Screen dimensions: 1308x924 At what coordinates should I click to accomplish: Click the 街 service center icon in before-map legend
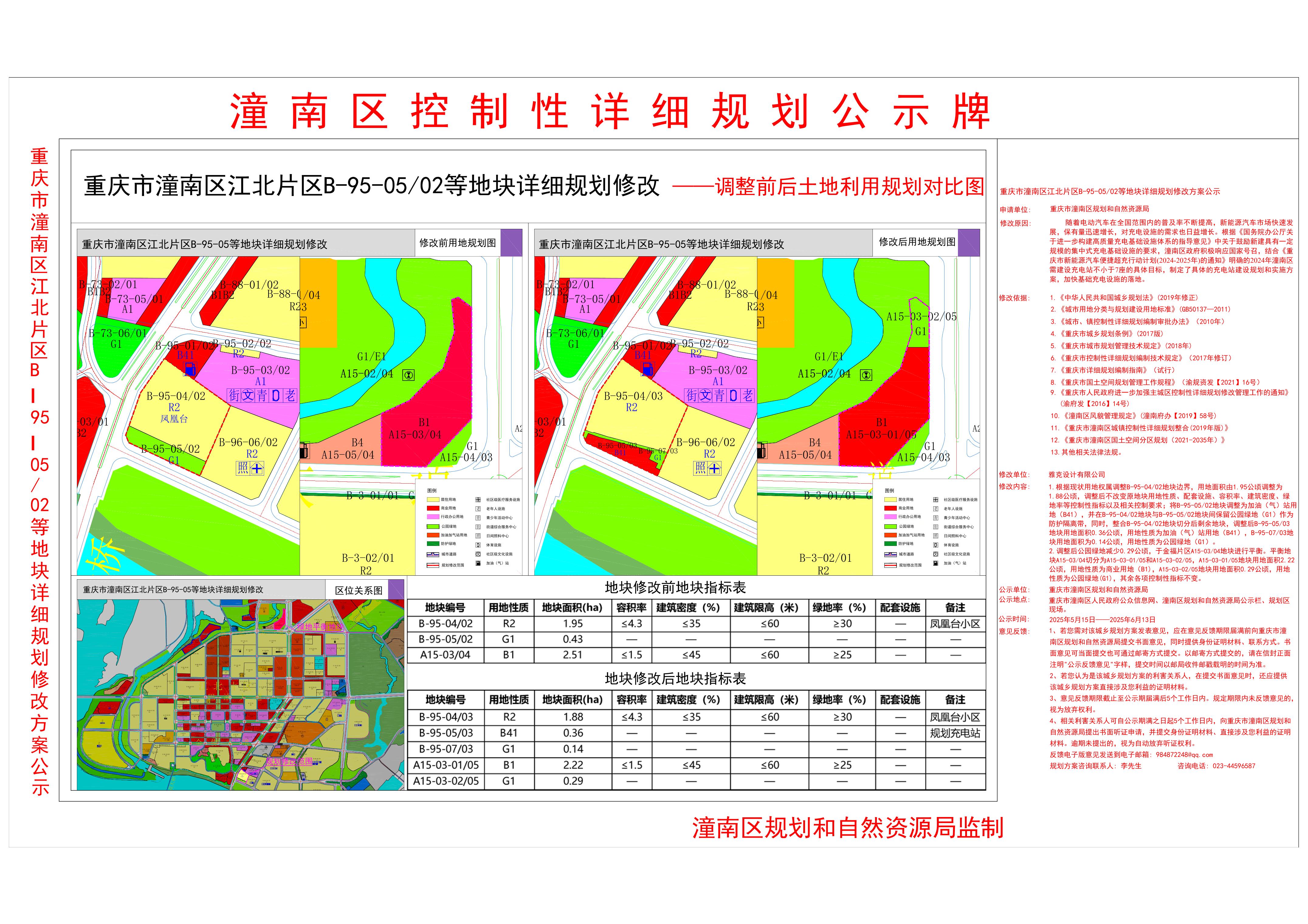[x=478, y=527]
